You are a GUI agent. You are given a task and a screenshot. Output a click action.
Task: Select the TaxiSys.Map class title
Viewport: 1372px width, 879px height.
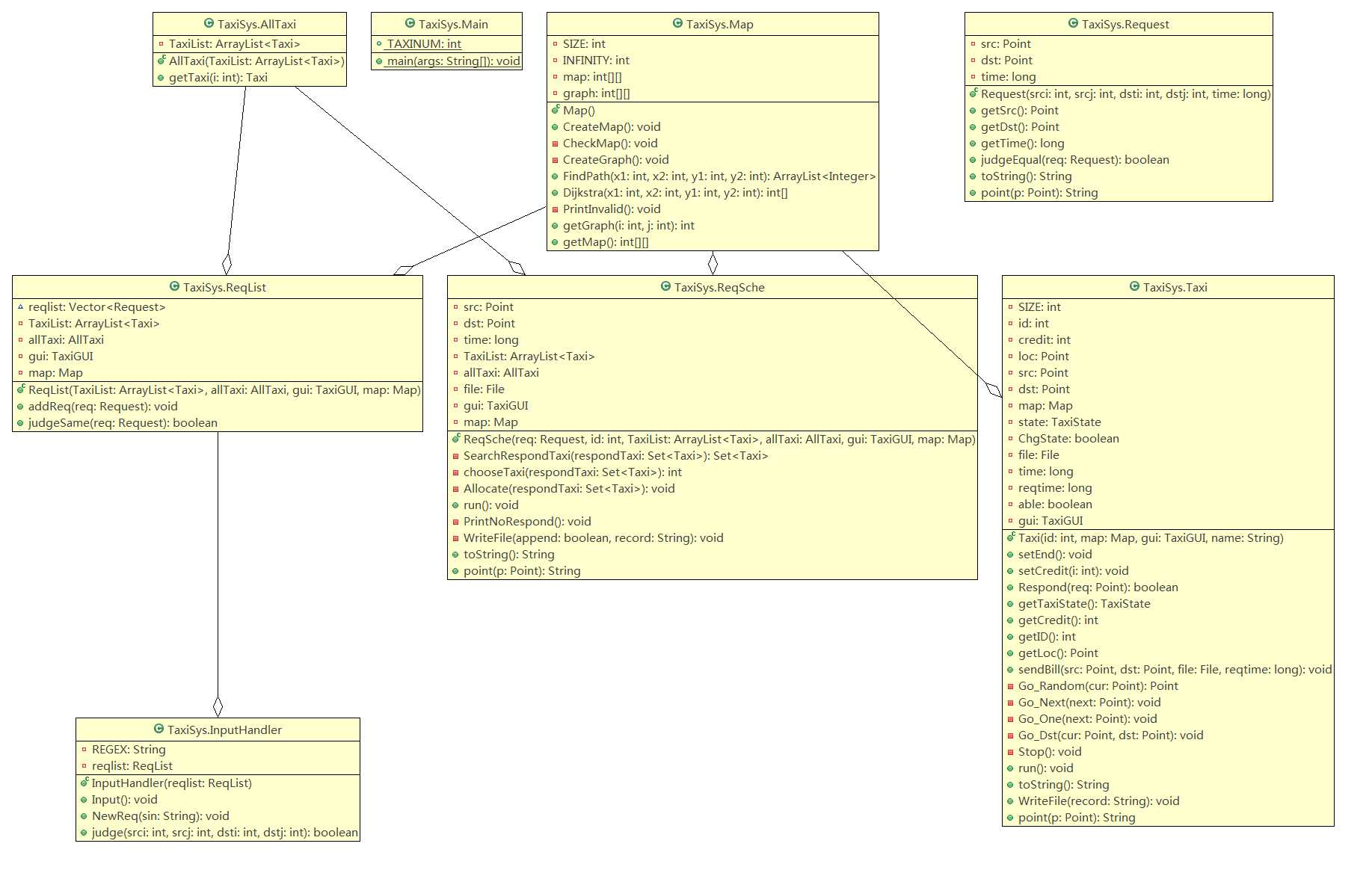720,24
